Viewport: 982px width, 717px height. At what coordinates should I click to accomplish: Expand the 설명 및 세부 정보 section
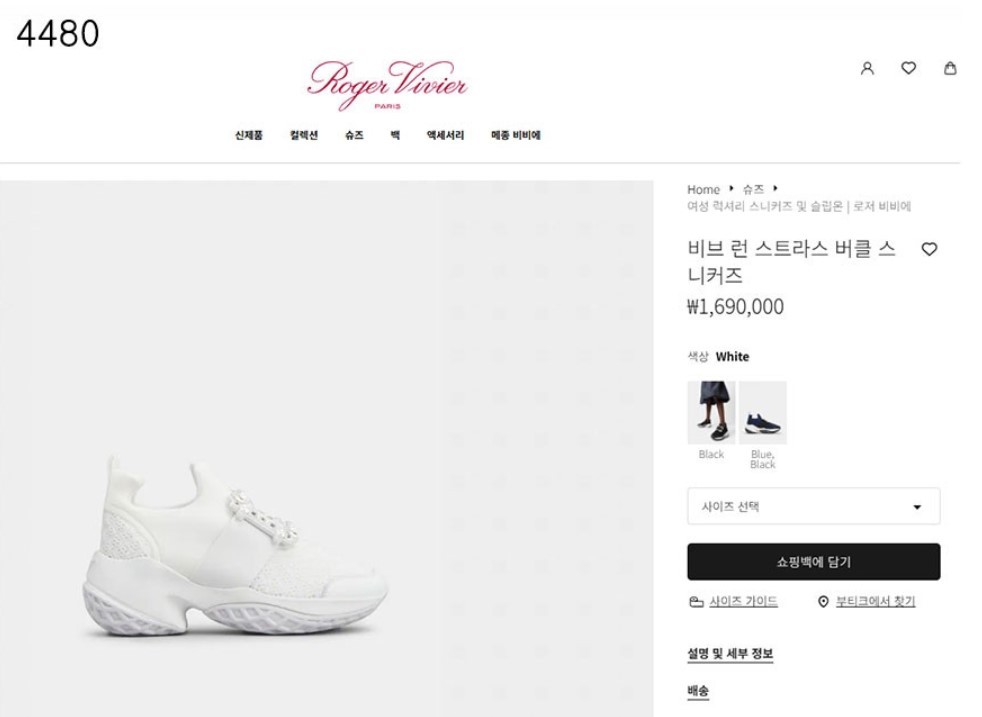pyautogui.click(x=730, y=654)
